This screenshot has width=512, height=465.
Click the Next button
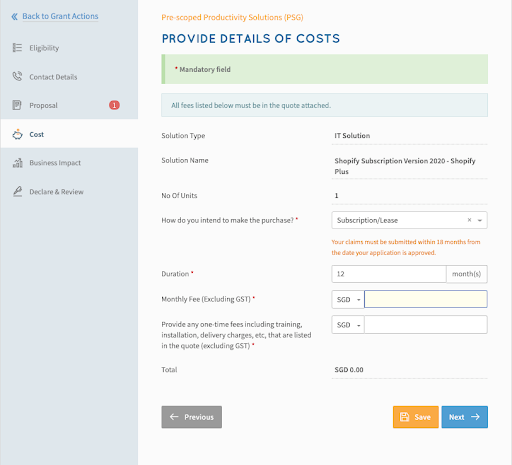click(x=465, y=417)
